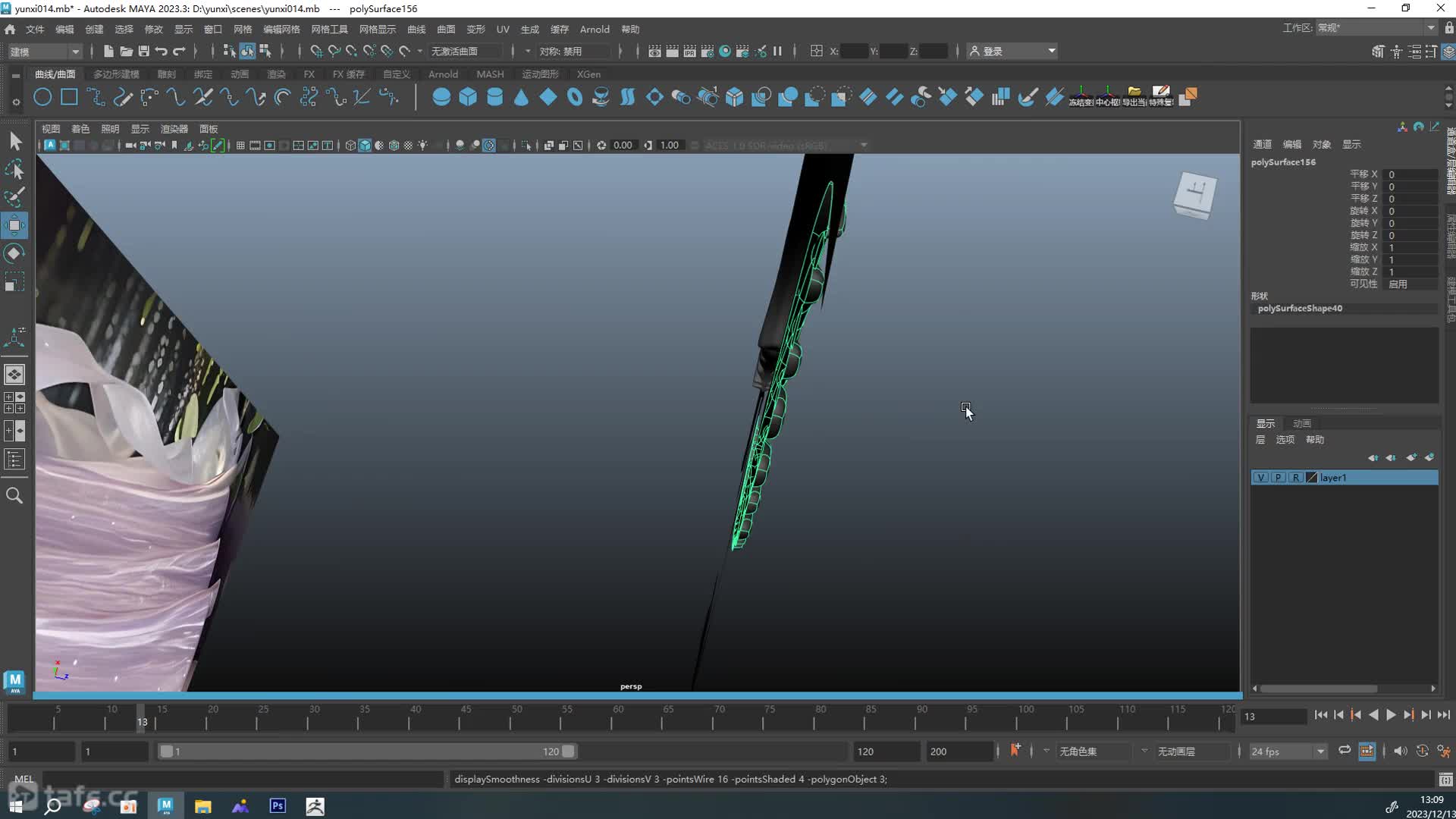Go to start of playback range
The width and height of the screenshot is (1456, 819).
click(x=1320, y=715)
